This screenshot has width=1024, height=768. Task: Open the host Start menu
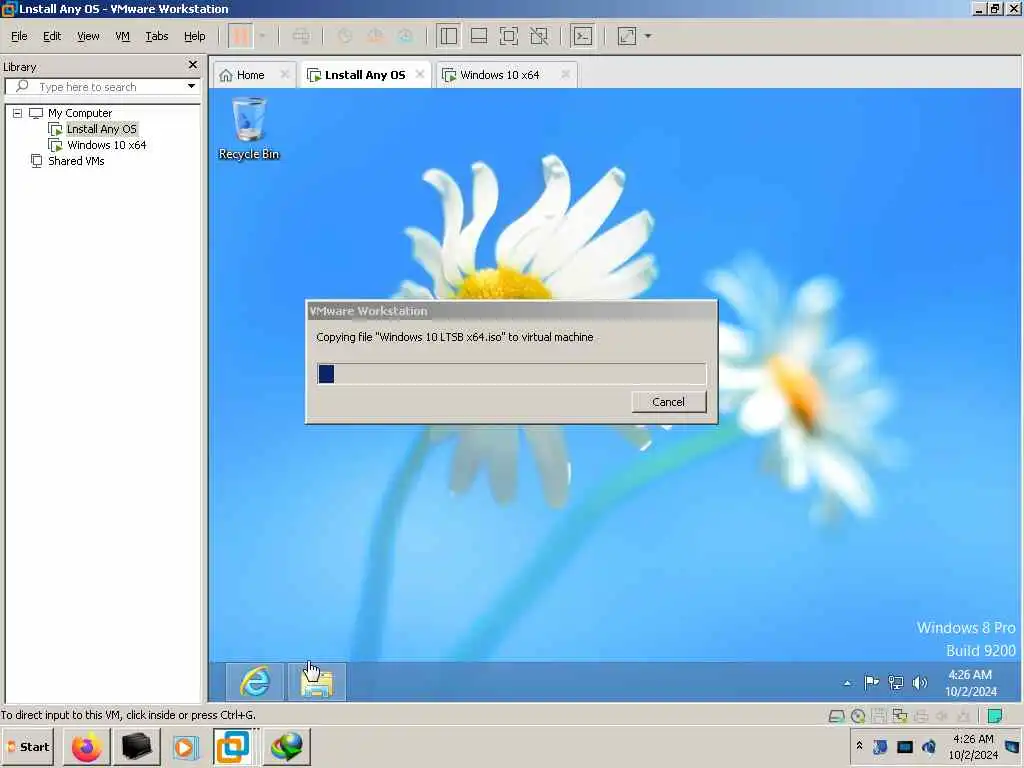coord(28,746)
